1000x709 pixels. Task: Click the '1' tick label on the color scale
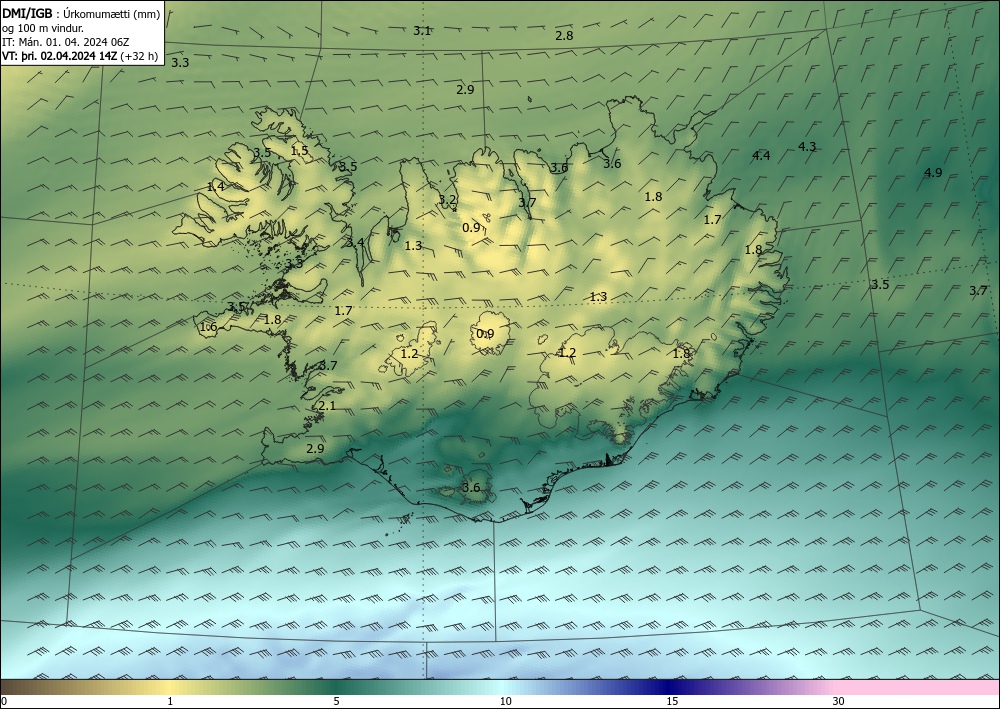pyautogui.click(x=170, y=701)
